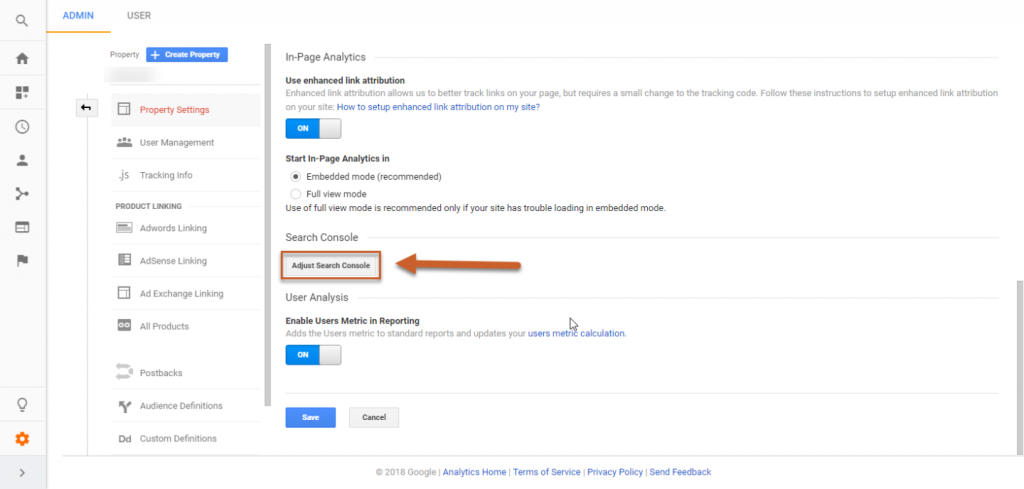Click the admin menu vertical scrollbar
This screenshot has height=489, width=1024.
click(x=267, y=225)
